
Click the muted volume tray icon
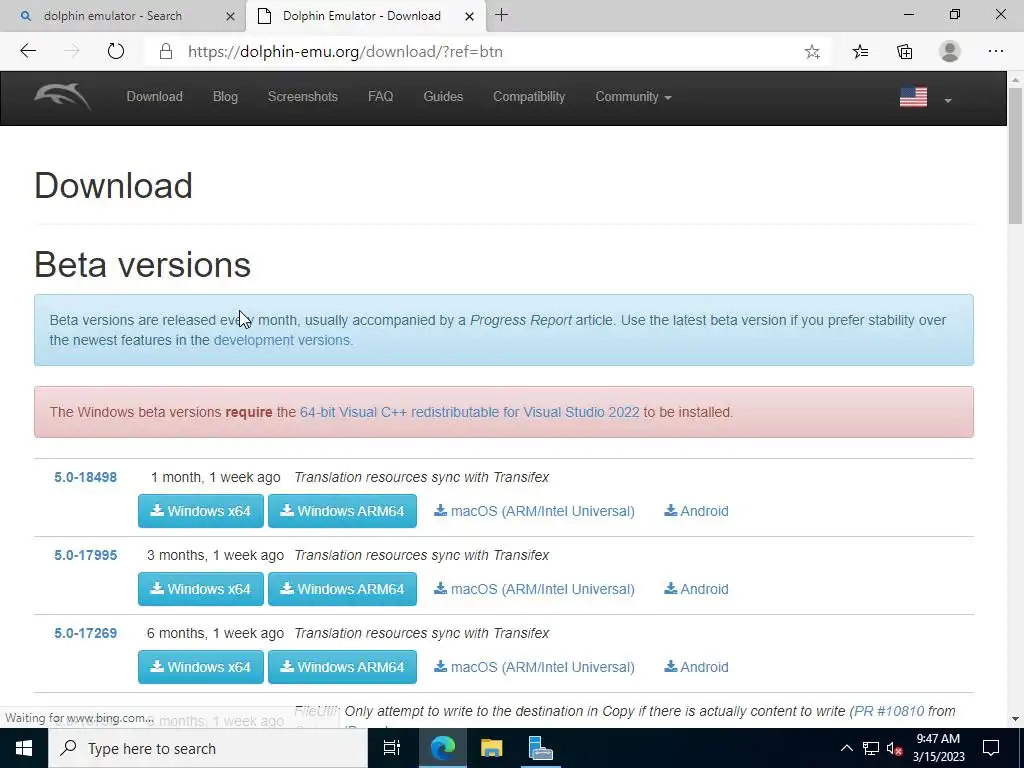(894, 748)
